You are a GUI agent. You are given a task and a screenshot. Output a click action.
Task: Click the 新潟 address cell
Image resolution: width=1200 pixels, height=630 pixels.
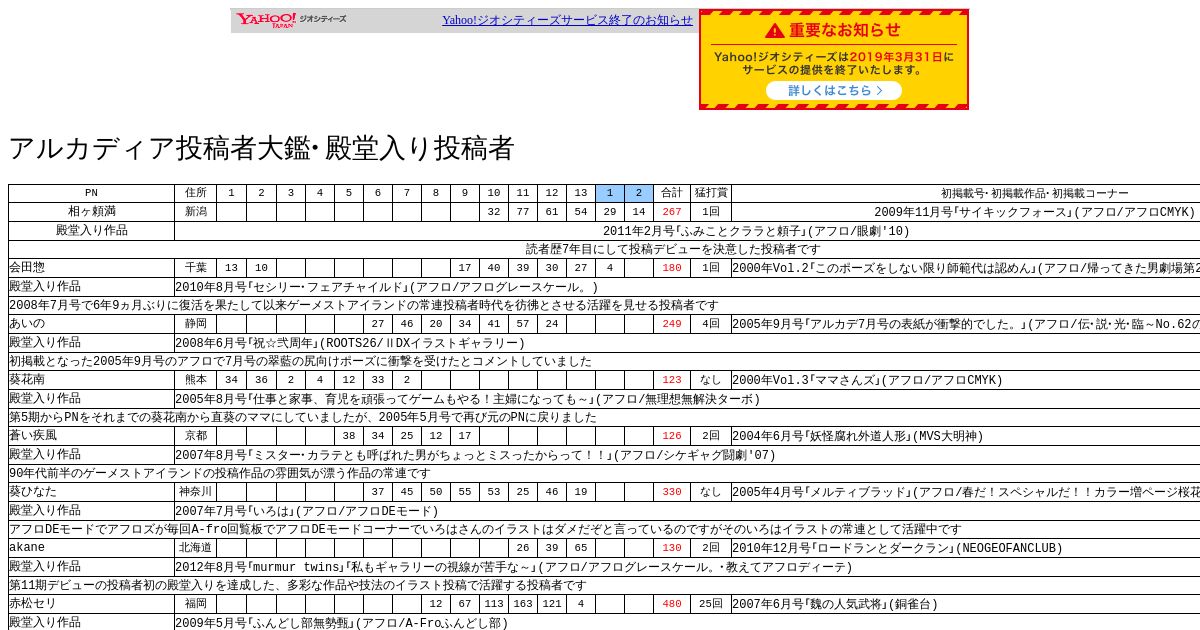pyautogui.click(x=195, y=212)
